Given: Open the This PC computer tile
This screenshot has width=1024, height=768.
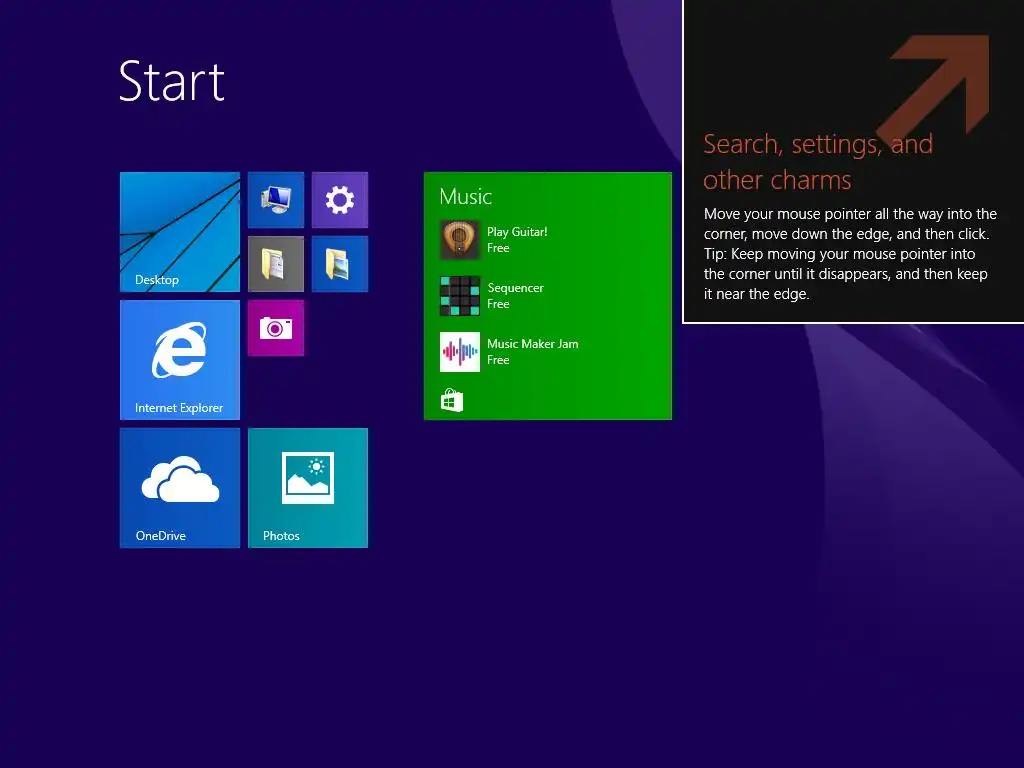Looking at the screenshot, I should click(x=276, y=200).
